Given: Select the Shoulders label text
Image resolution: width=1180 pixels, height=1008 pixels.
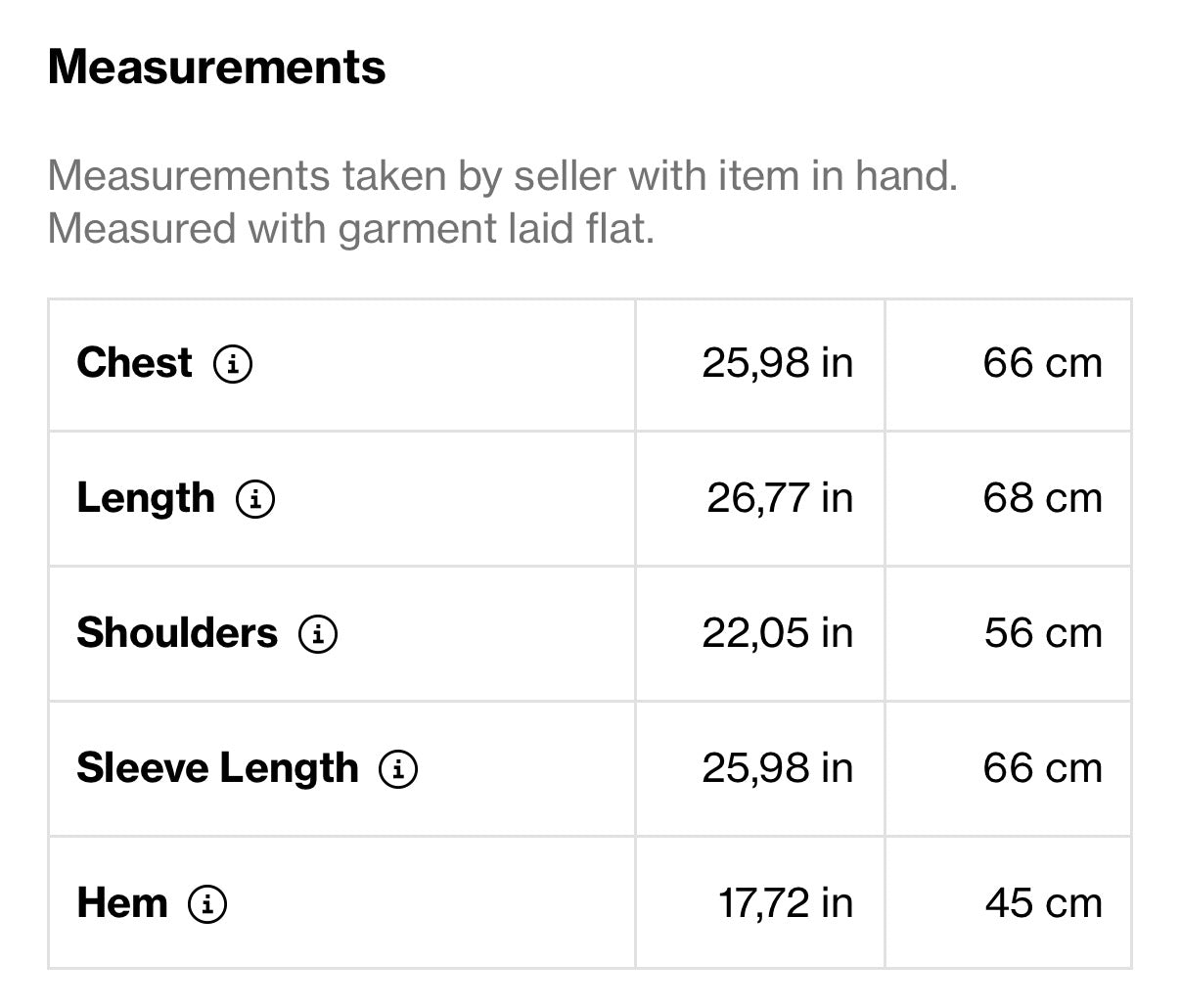Looking at the screenshot, I should pos(177,633).
